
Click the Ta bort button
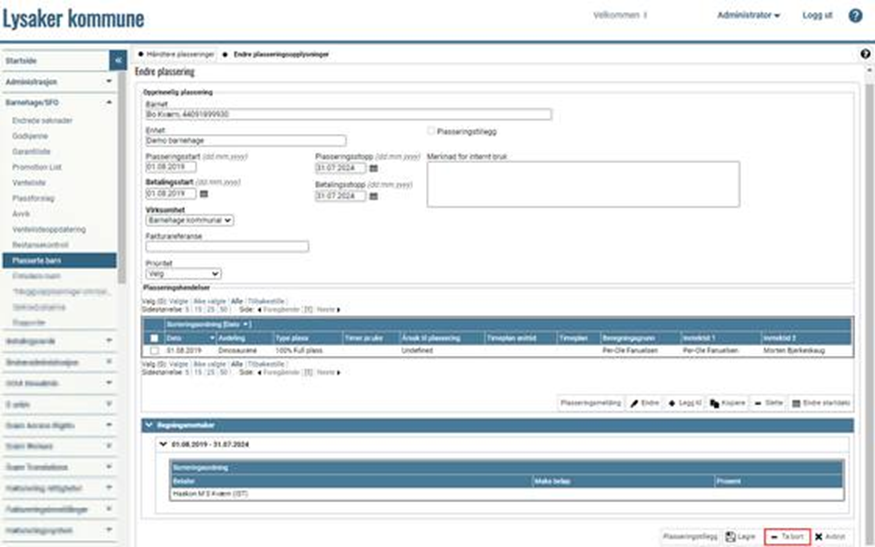(786, 537)
